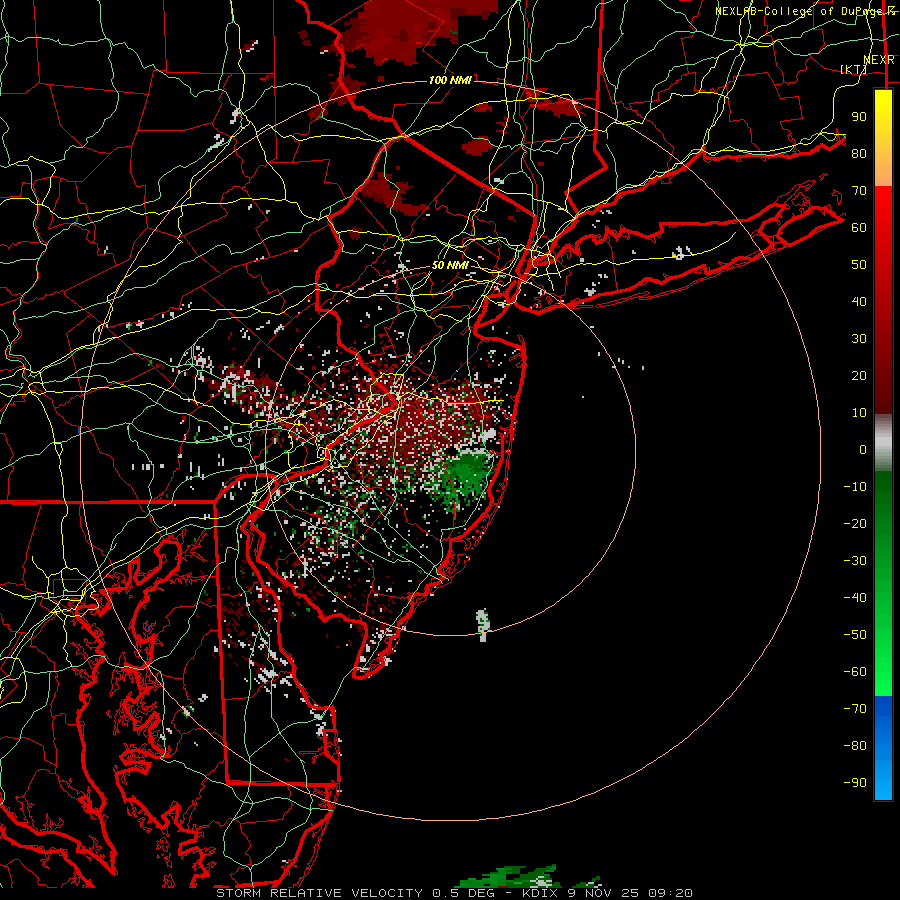Image resolution: width=900 pixels, height=900 pixels.
Task: Click the "KDIX" radar site identifier
Action: click(541, 893)
